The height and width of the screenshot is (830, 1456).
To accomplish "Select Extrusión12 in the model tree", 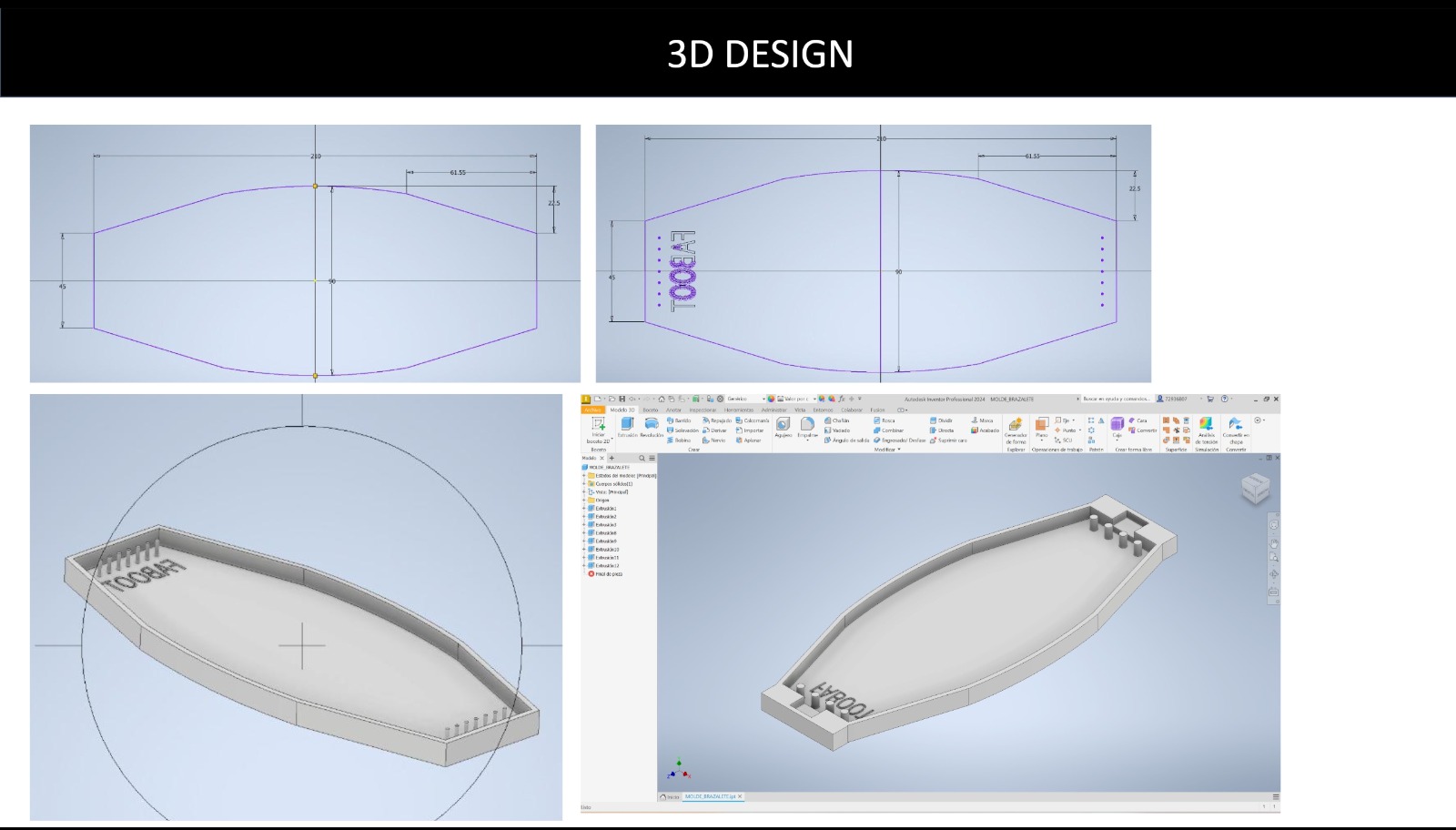I will point(604,566).
